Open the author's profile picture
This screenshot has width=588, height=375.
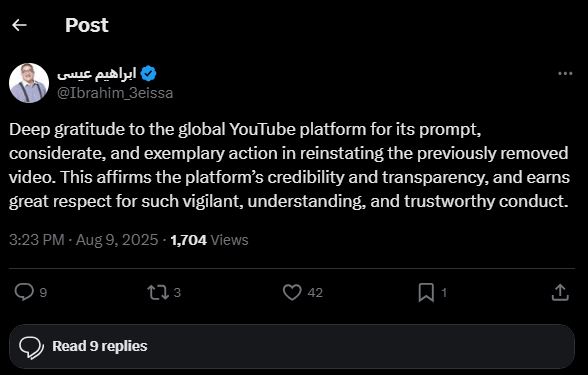[29, 83]
